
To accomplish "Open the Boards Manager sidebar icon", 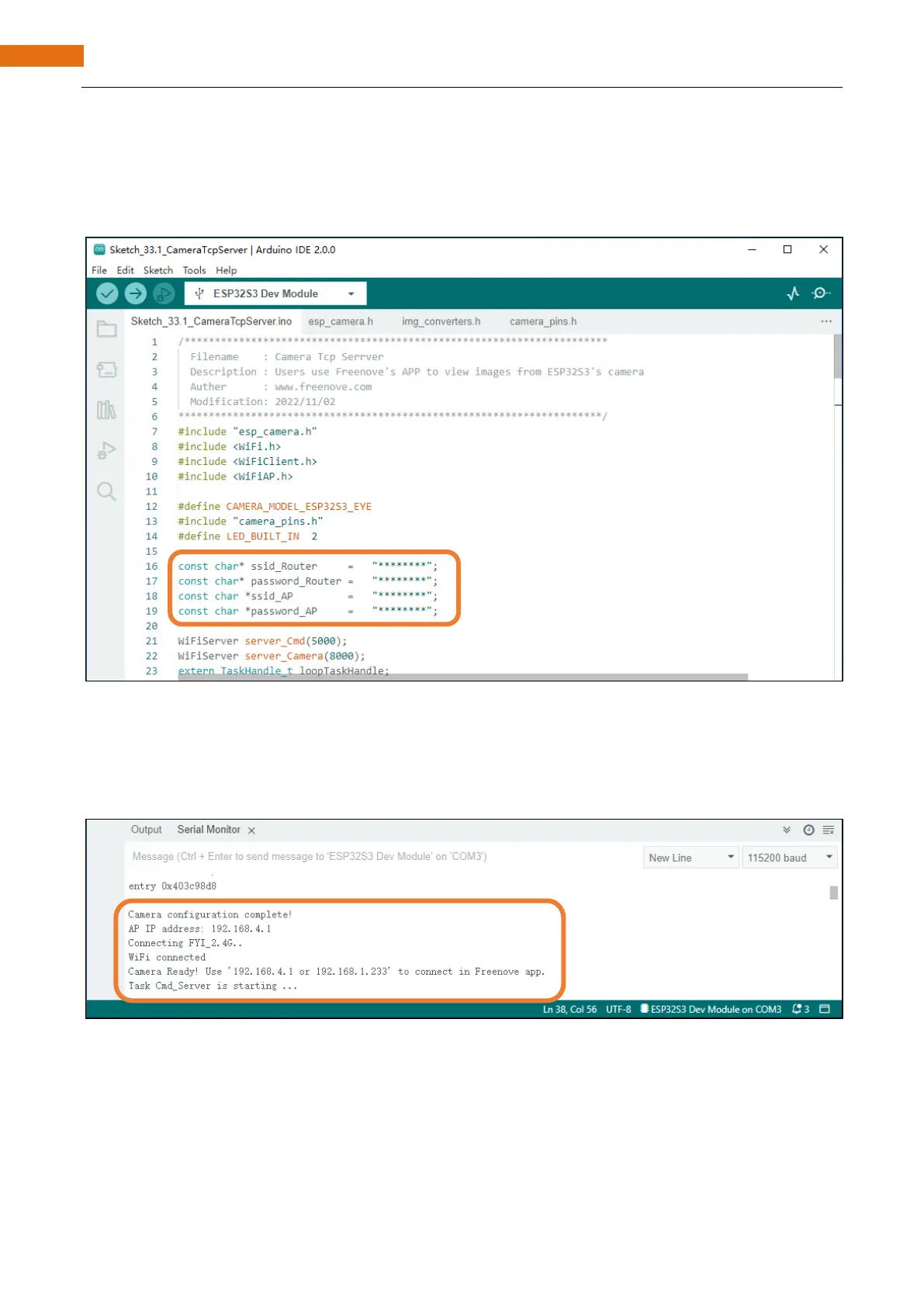I will point(107,369).
